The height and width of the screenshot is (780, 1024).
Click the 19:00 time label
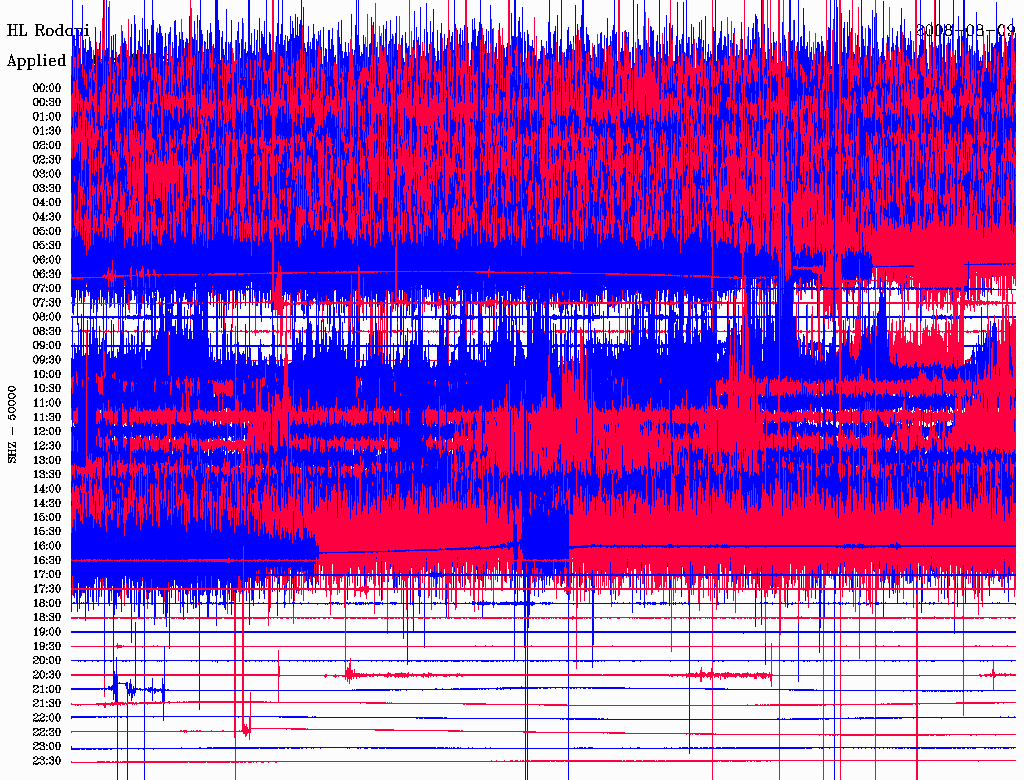pos(47,632)
